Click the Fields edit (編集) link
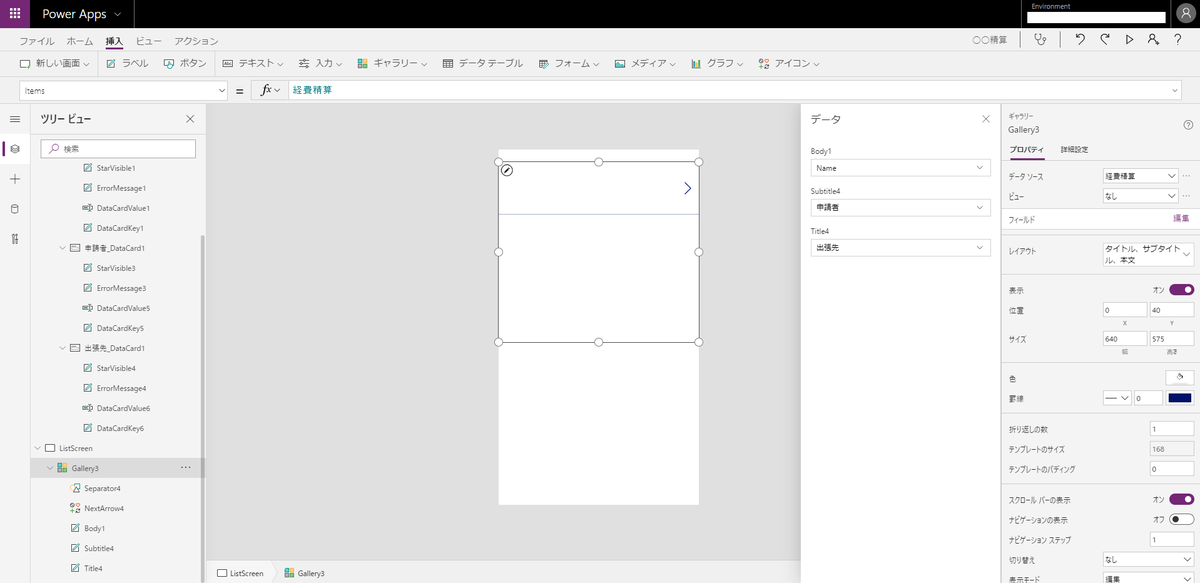Viewport: 1200px width, 583px height. pyautogui.click(x=1181, y=218)
